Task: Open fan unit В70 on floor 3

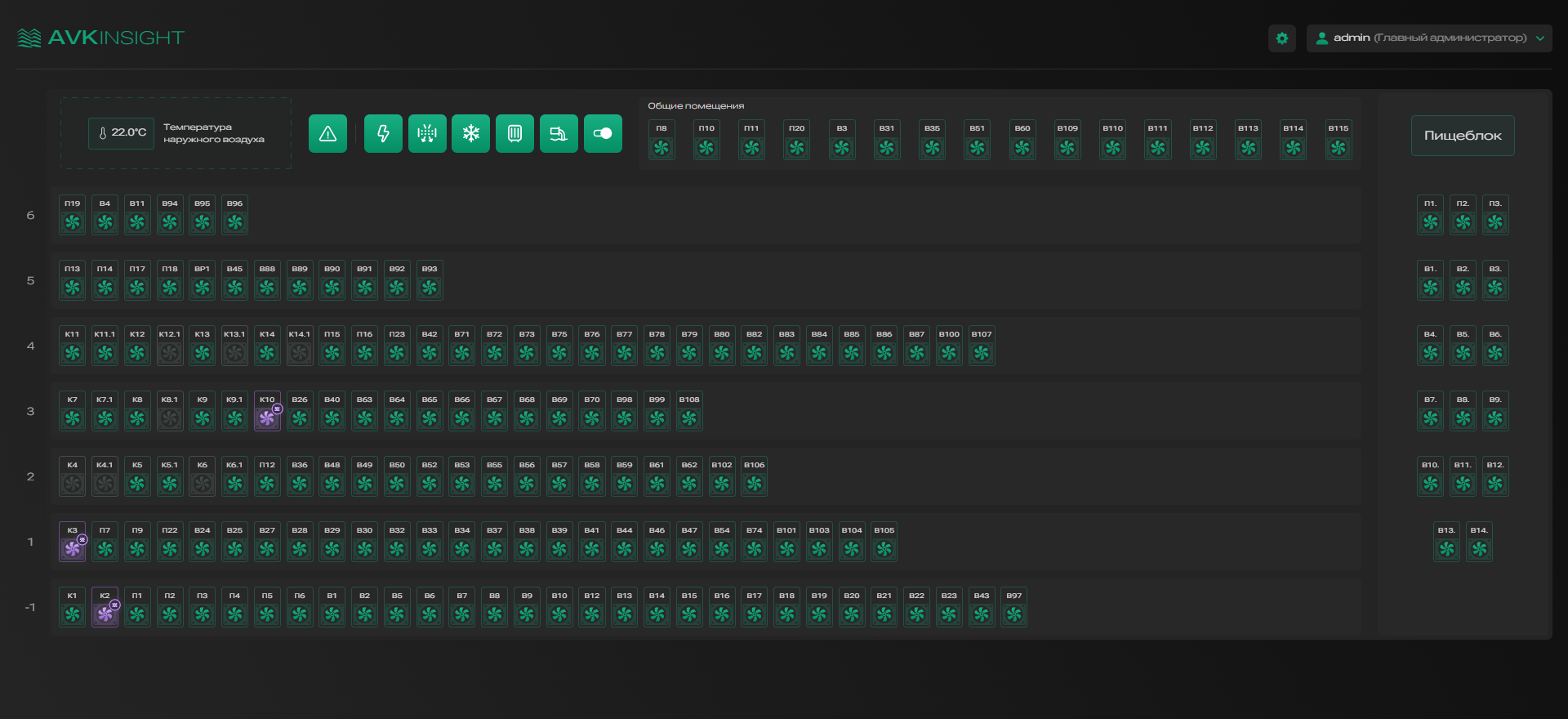Action: (x=592, y=411)
